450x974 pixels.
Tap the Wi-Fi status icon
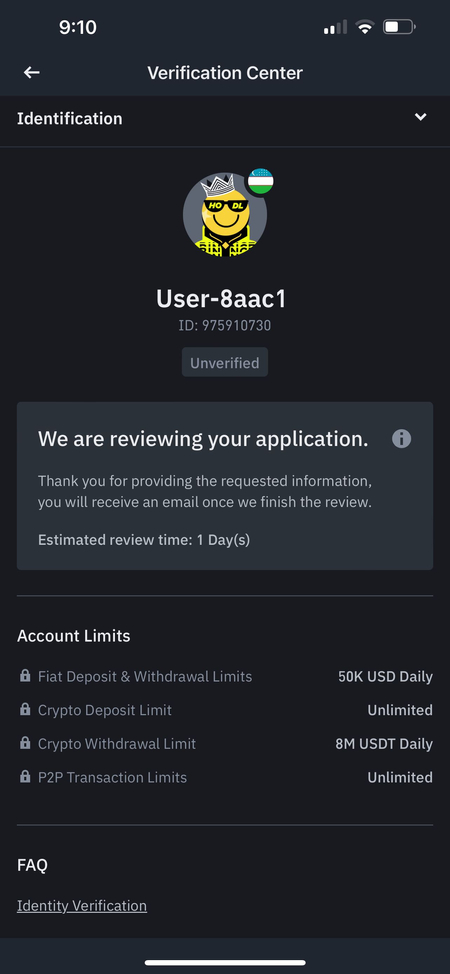point(364,27)
